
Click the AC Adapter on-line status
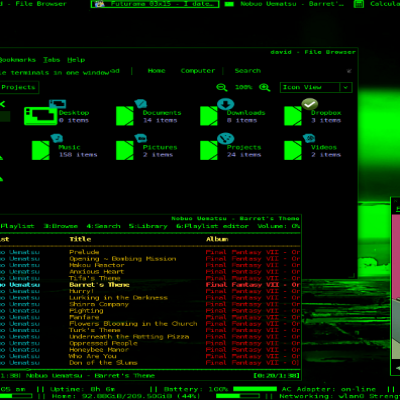pyautogui.click(x=329, y=389)
